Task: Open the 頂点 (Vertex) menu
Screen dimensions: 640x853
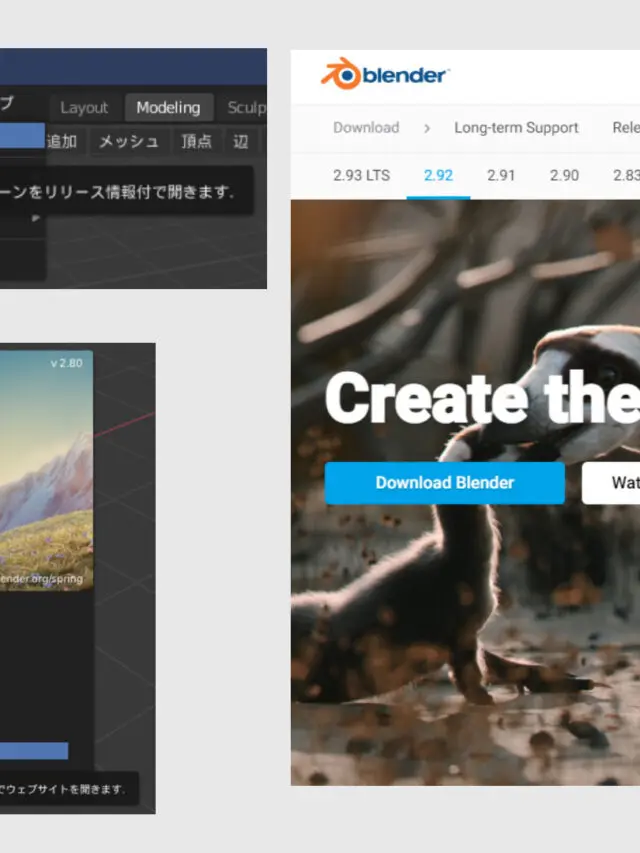Action: [196, 141]
